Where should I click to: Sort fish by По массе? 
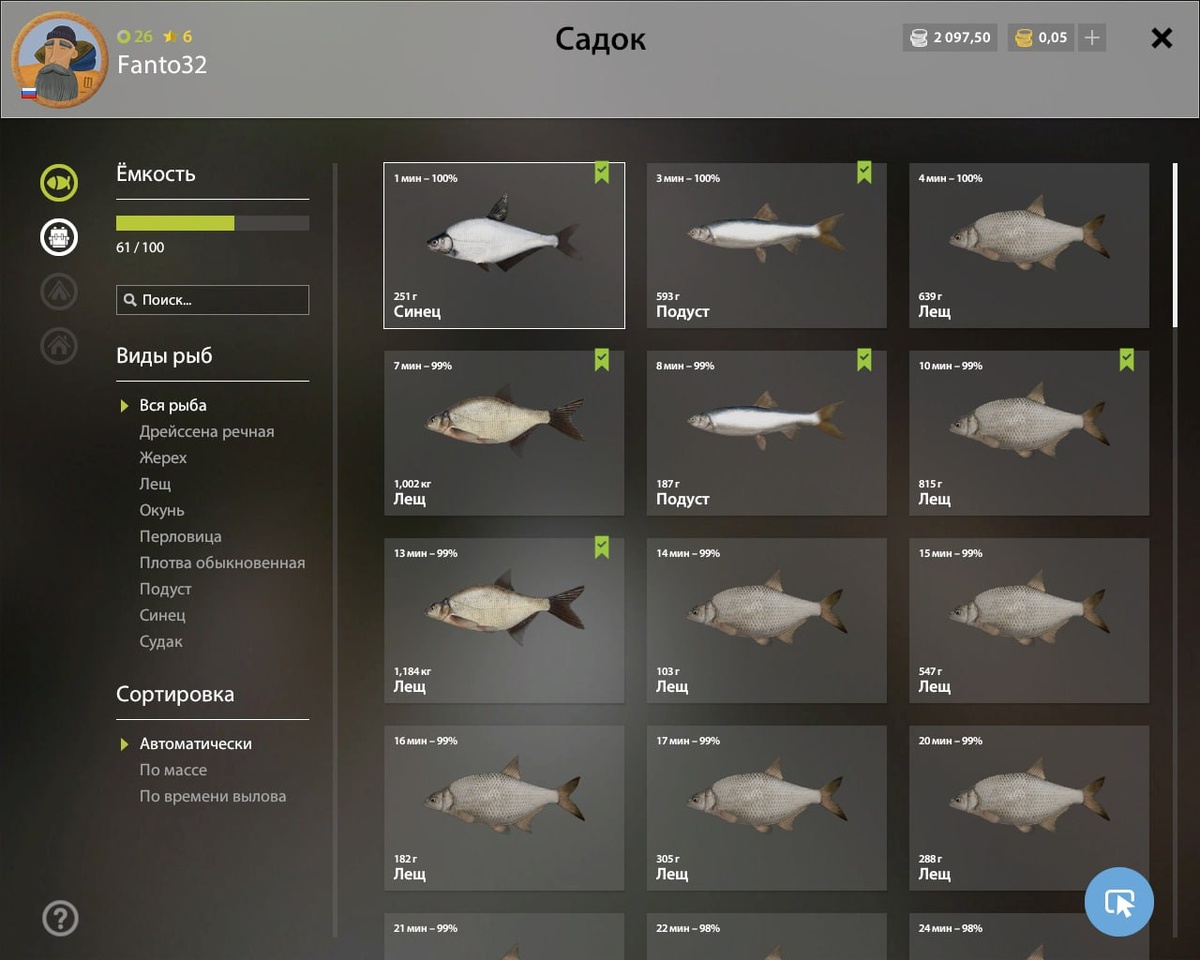point(173,770)
